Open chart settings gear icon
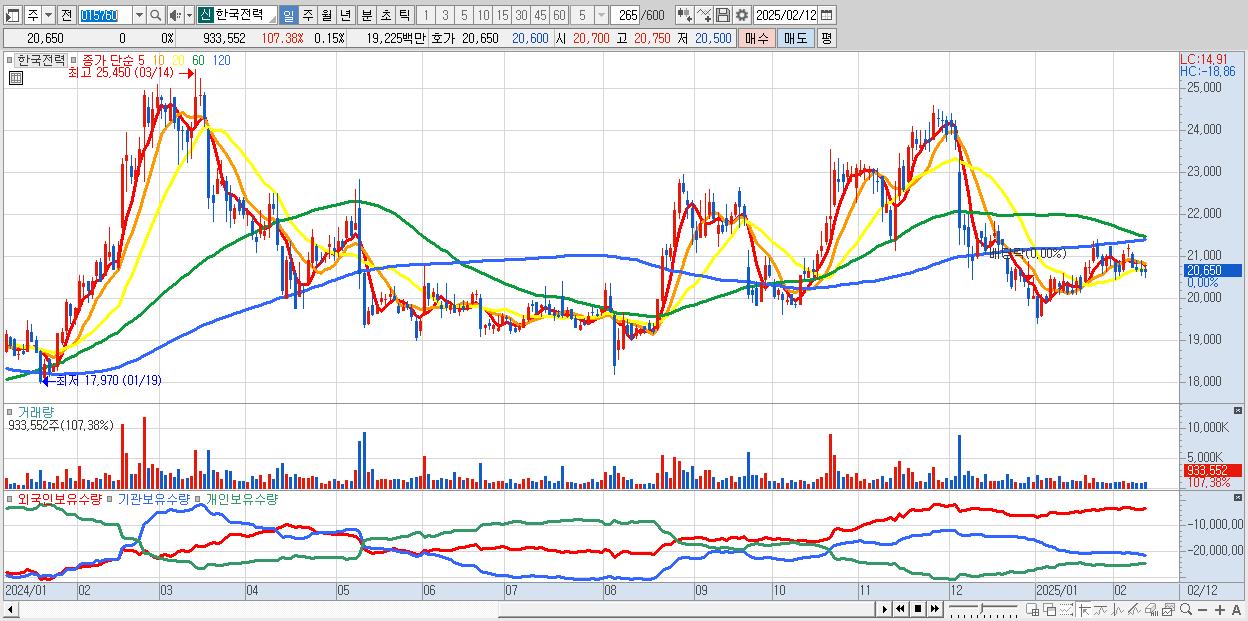 (742, 15)
